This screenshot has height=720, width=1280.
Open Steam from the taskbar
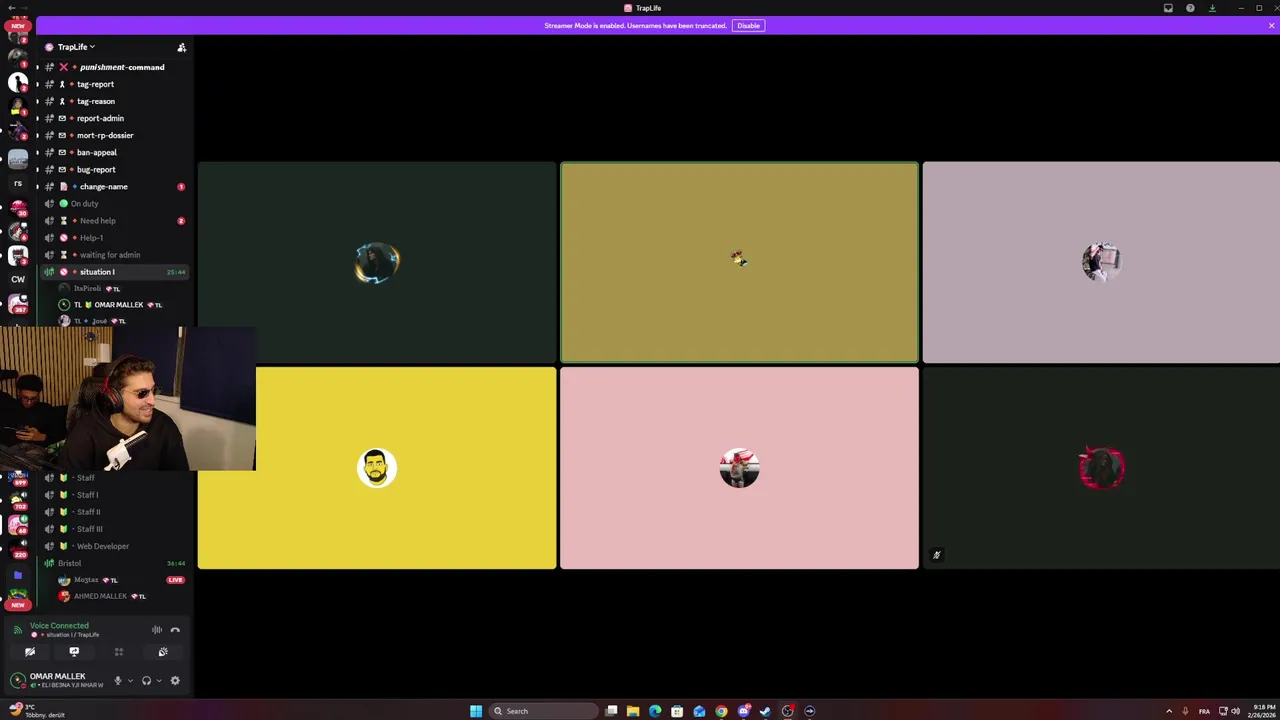(765, 711)
